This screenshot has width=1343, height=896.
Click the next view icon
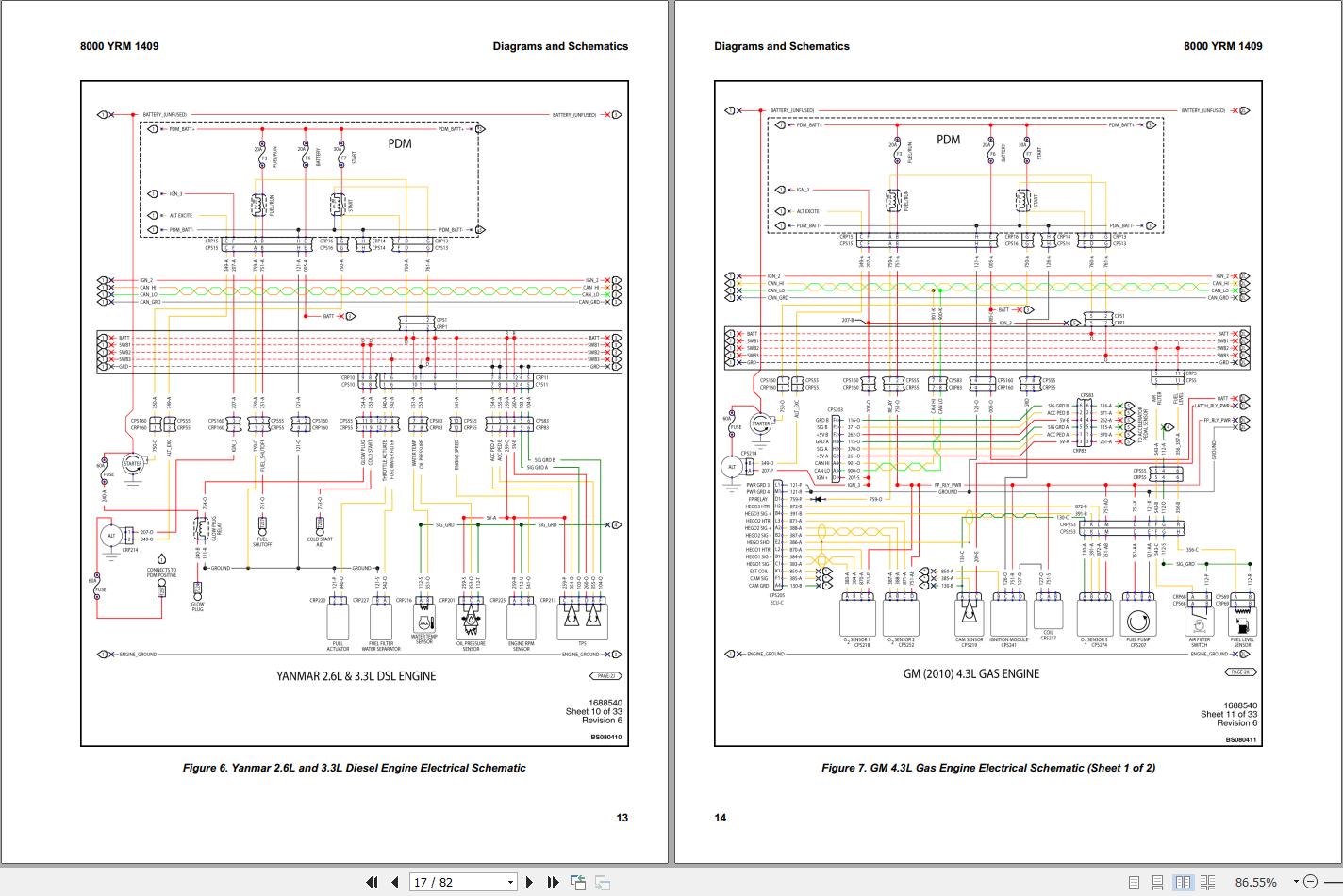(x=602, y=882)
